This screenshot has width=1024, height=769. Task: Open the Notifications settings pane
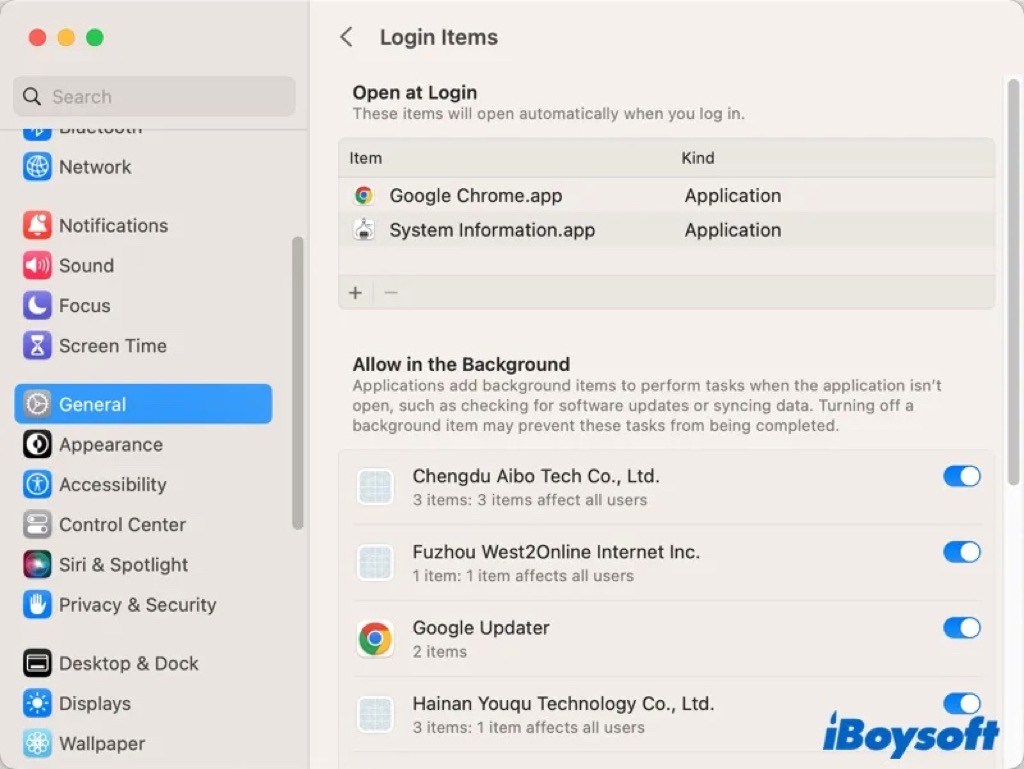[x=114, y=225]
